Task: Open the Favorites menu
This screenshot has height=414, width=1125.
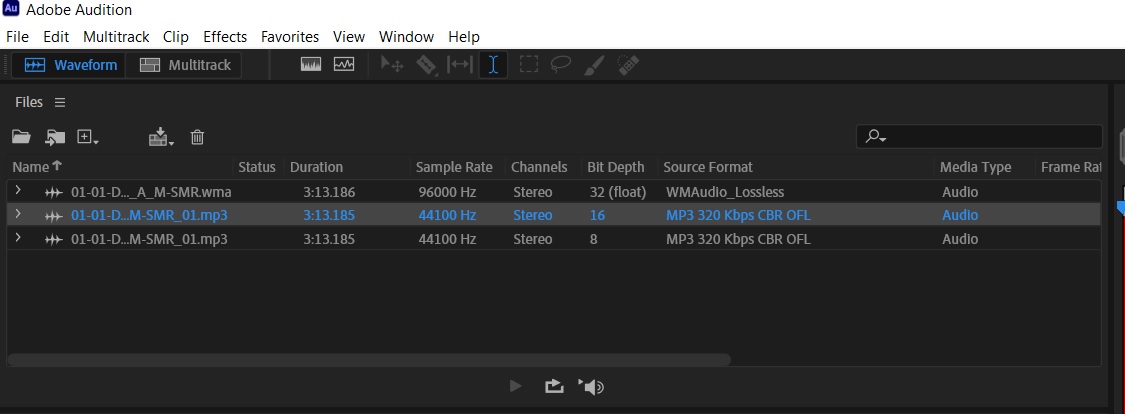Action: point(289,37)
